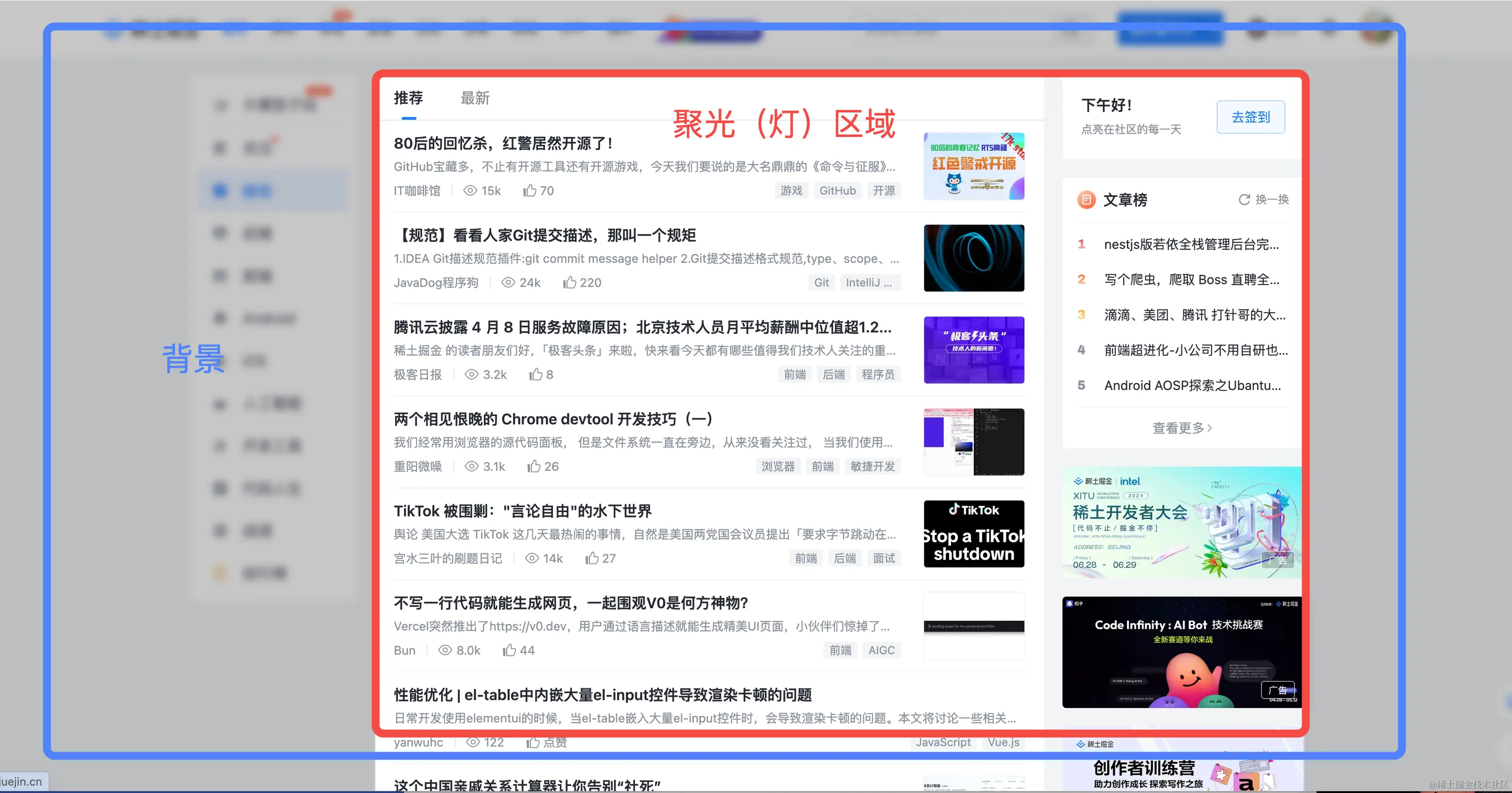The image size is (1512, 793).
Task: Like the 红警居然开源了 article (70 likes)
Action: (x=530, y=191)
